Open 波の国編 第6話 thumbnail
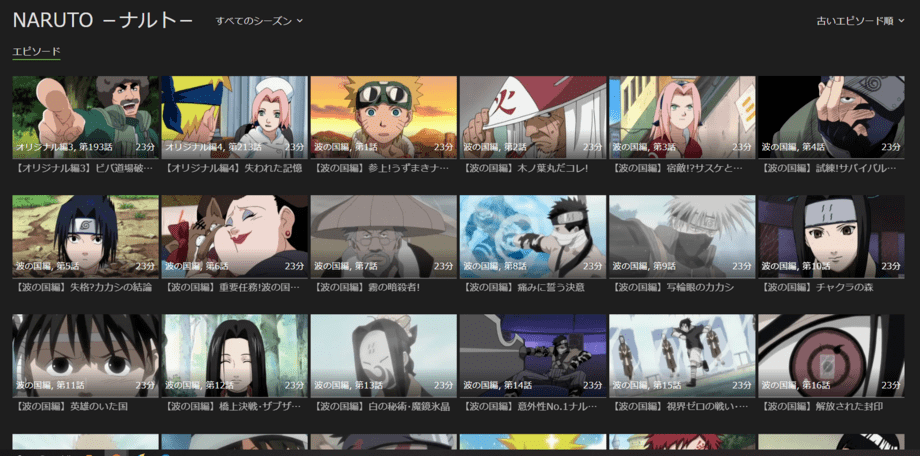The width and height of the screenshot is (920, 456). pos(235,237)
